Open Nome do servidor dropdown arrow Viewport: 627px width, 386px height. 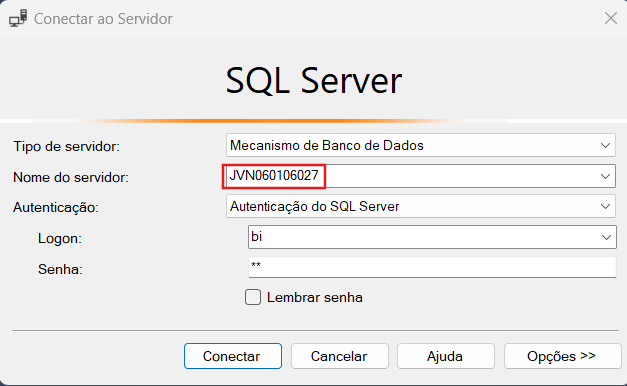click(x=605, y=176)
